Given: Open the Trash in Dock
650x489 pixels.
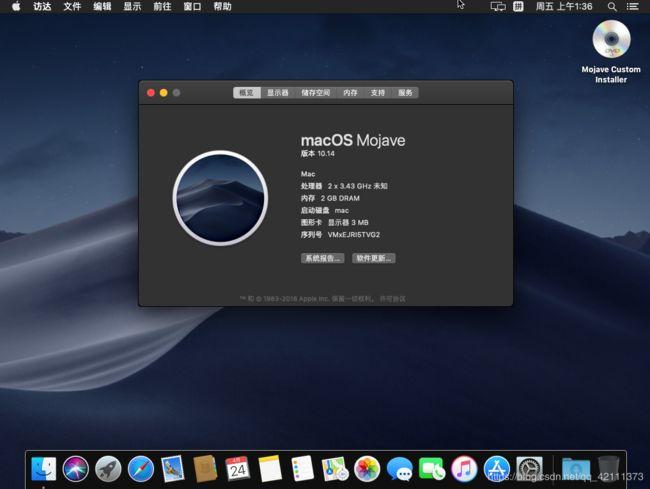Looking at the screenshot, I should 608,469.
